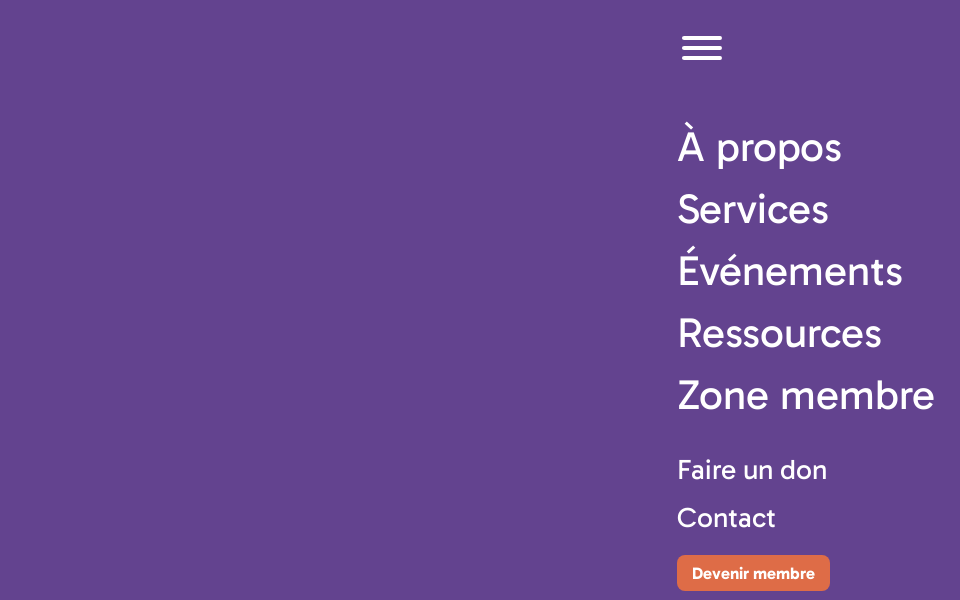
Task: Select the Ressources navigation link
Action: tap(779, 334)
